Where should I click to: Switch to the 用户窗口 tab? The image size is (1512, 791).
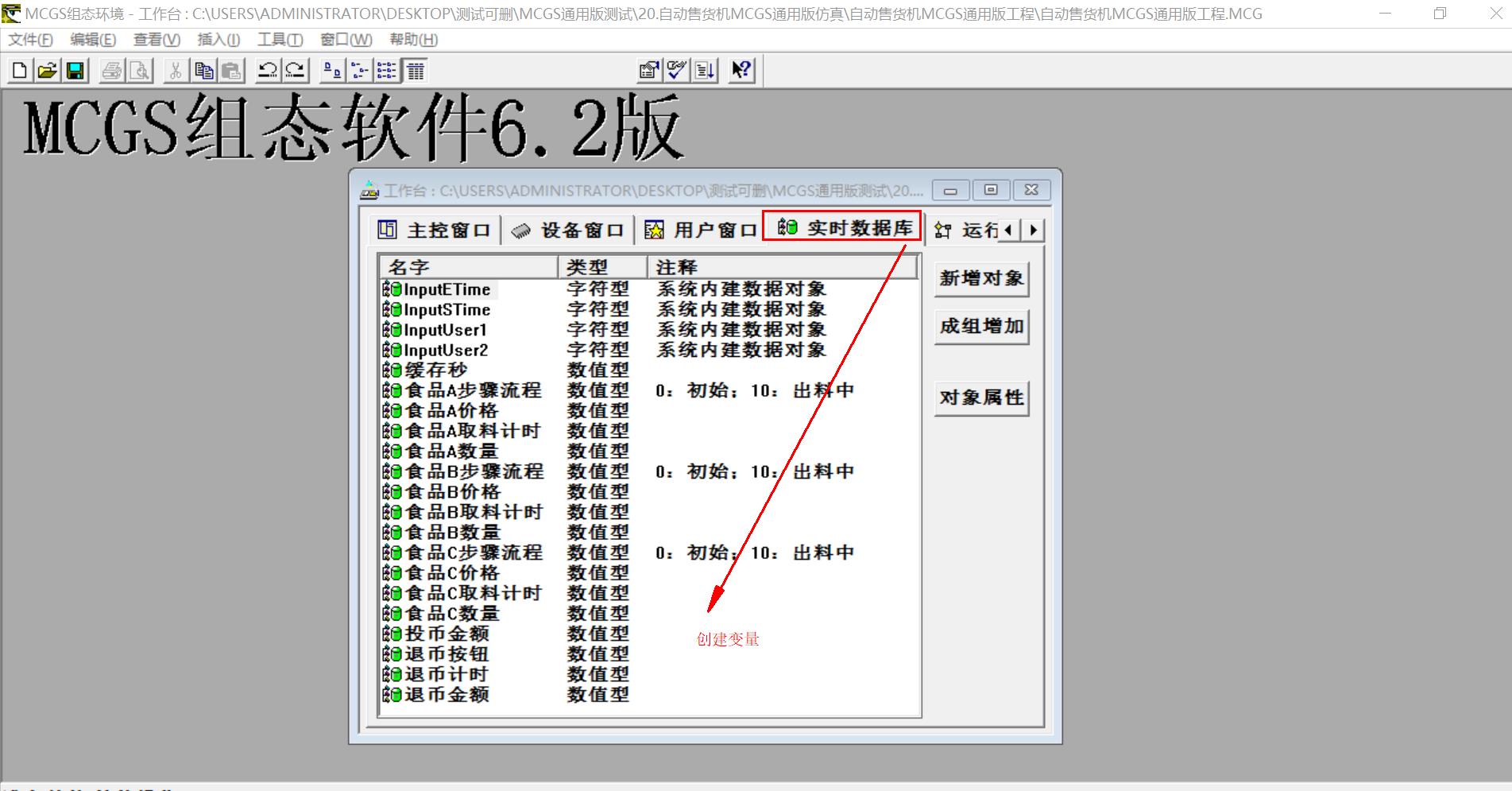coord(701,231)
